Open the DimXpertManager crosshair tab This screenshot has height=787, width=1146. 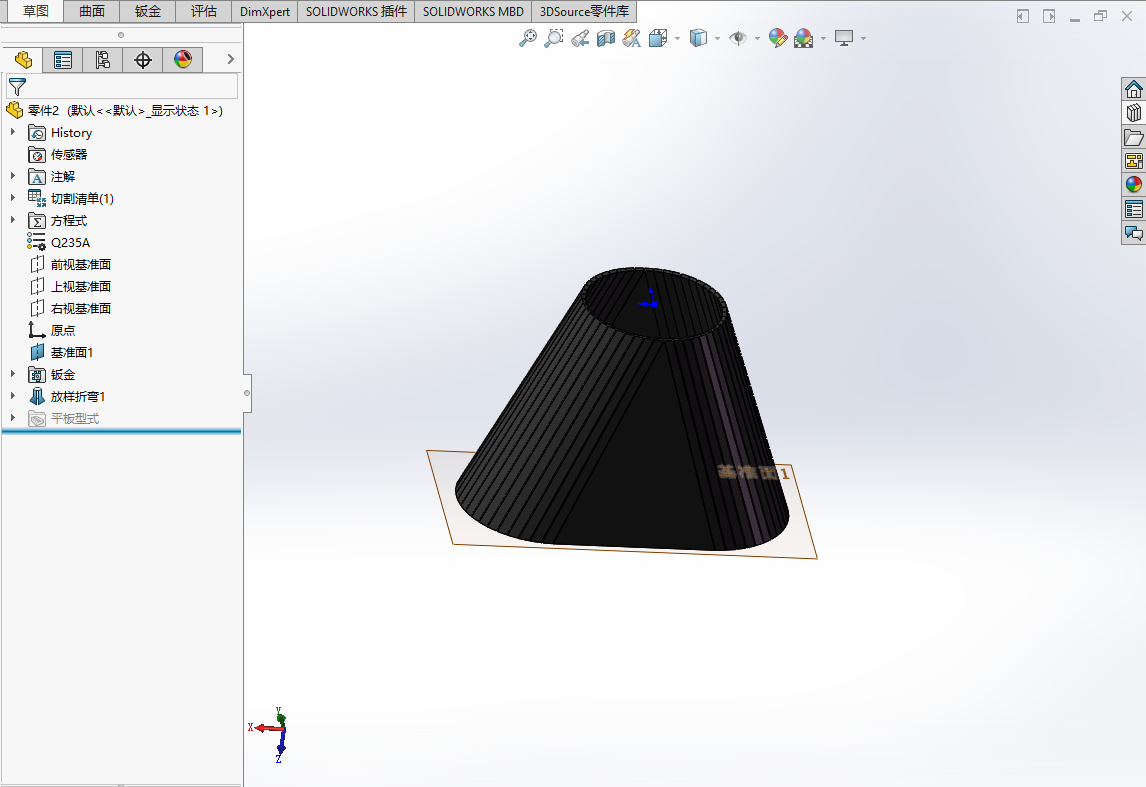coord(143,60)
